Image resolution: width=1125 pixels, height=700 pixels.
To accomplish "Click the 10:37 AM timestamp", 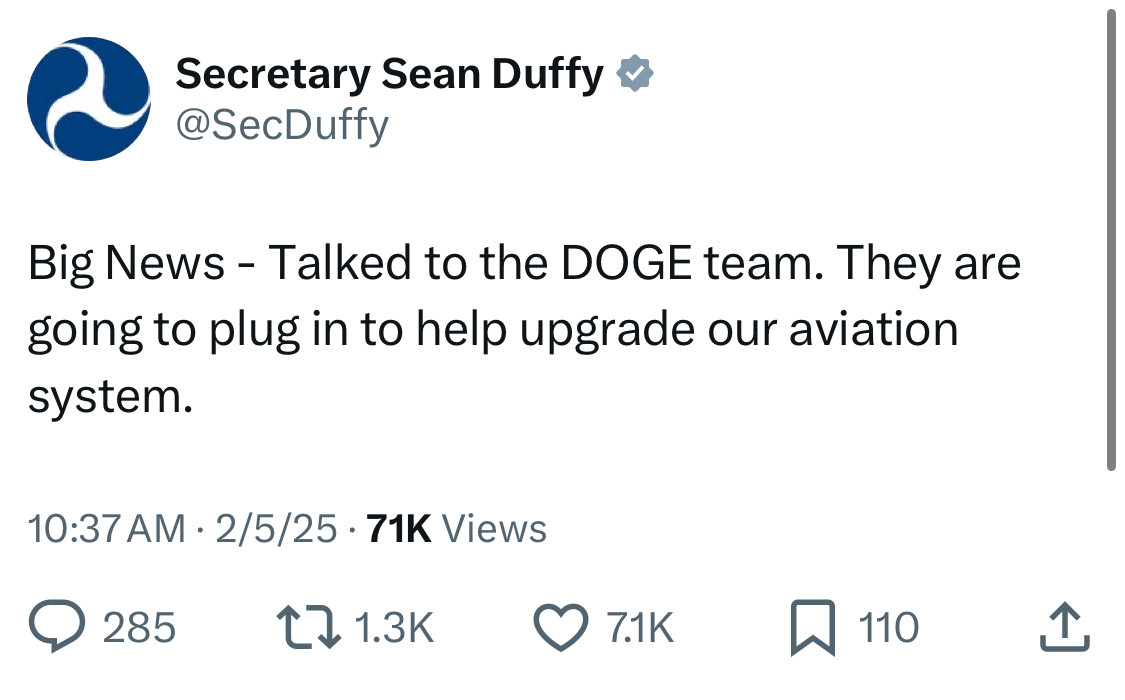I will point(107,528).
